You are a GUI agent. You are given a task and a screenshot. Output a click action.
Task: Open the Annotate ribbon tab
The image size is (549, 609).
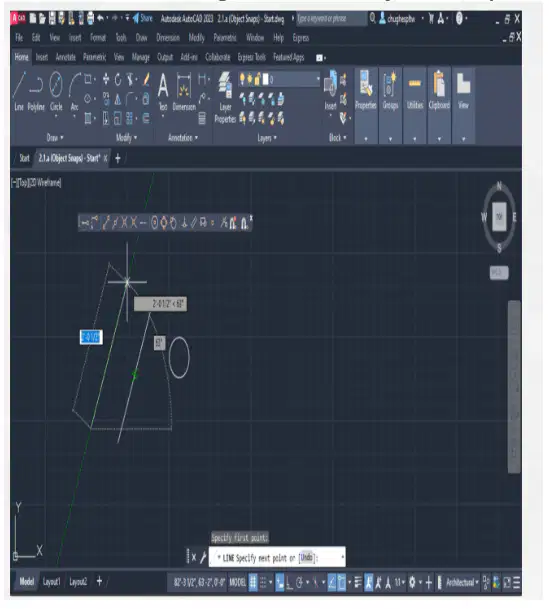point(66,57)
